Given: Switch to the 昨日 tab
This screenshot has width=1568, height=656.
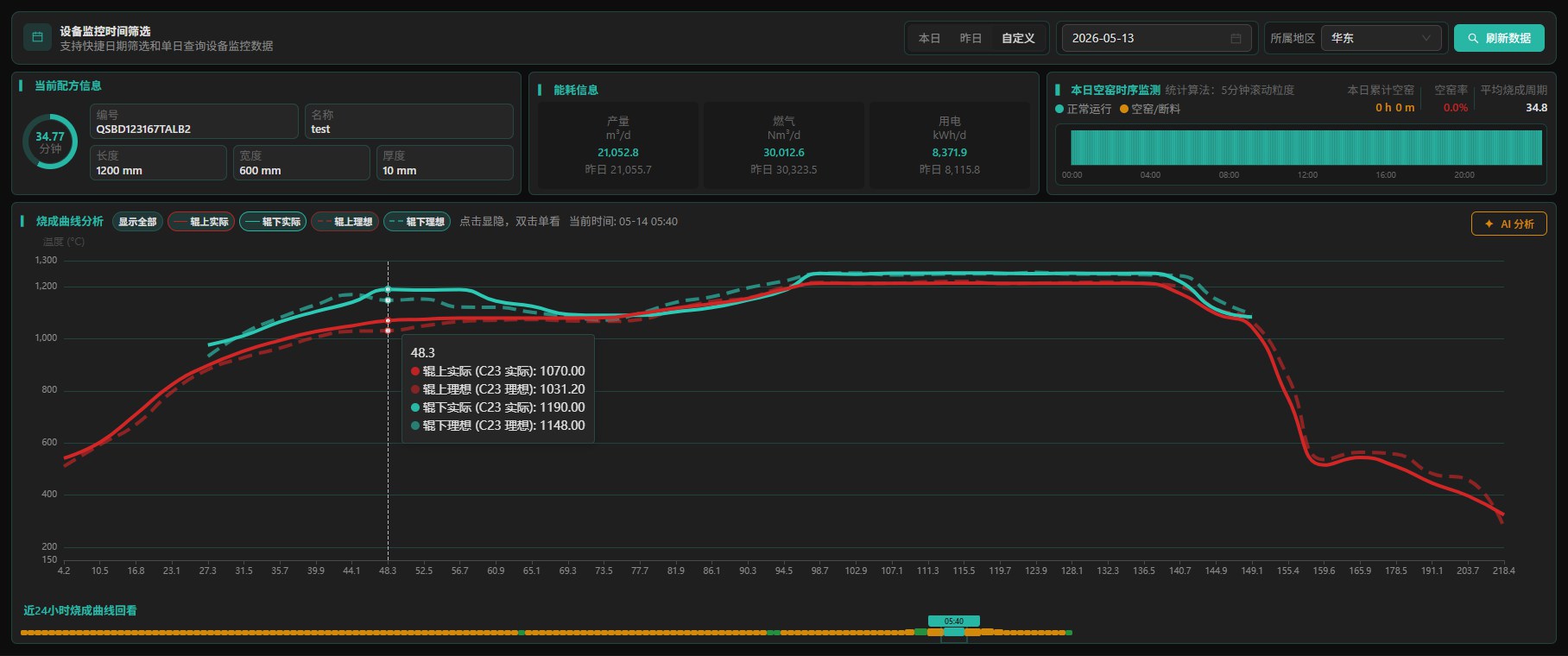Looking at the screenshot, I should [x=971, y=38].
